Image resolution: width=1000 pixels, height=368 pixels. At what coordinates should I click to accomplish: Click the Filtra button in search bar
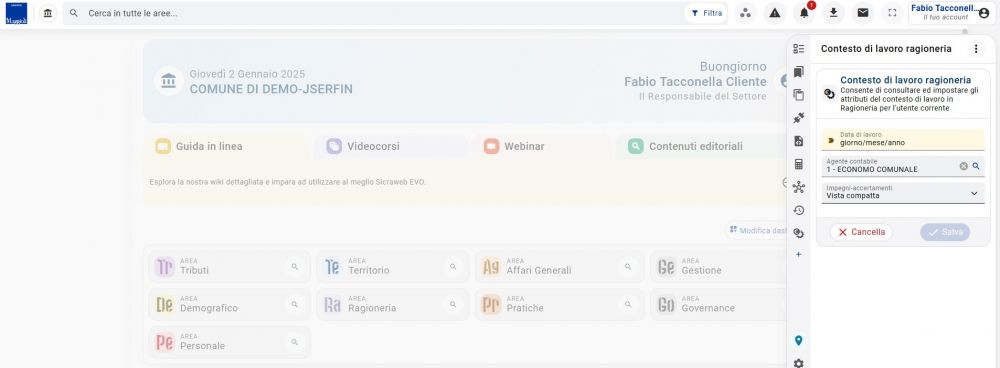pyautogui.click(x=707, y=13)
